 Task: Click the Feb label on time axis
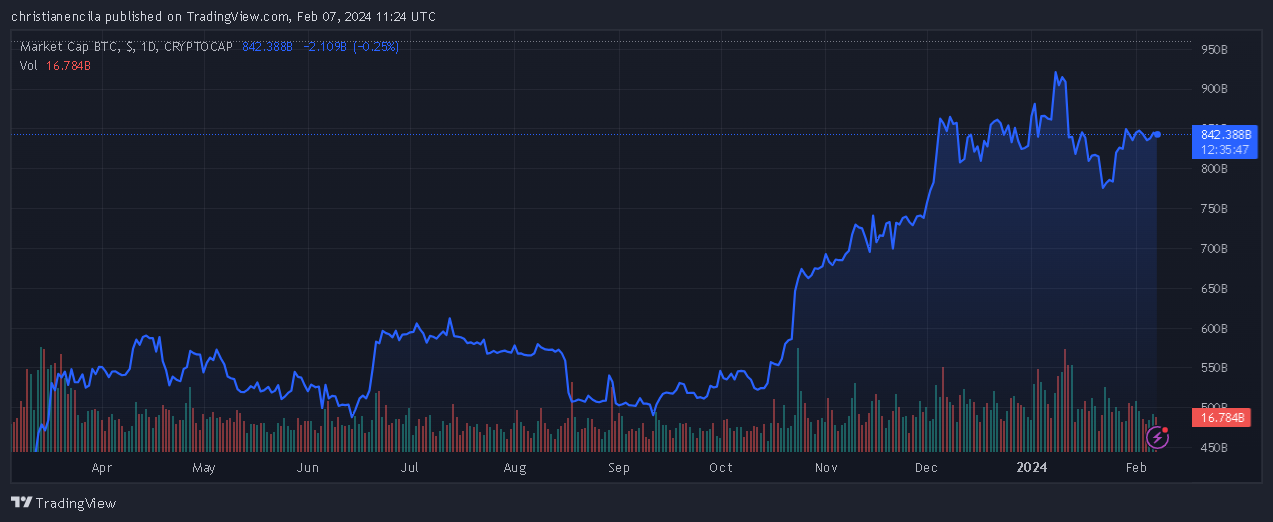click(1136, 467)
